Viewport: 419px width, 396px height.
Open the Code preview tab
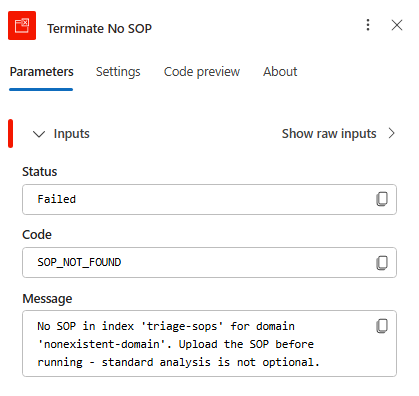[x=202, y=72]
